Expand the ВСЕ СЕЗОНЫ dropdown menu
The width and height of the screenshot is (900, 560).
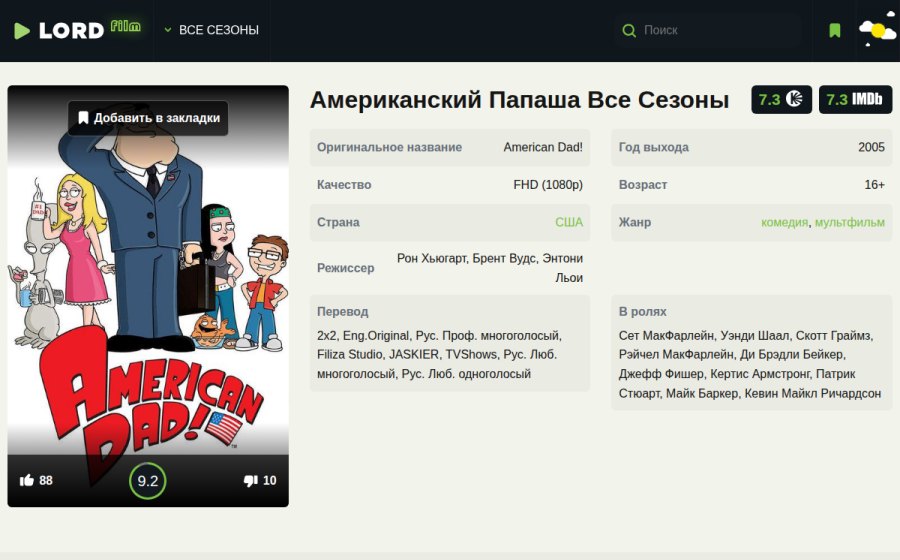pyautogui.click(x=211, y=30)
